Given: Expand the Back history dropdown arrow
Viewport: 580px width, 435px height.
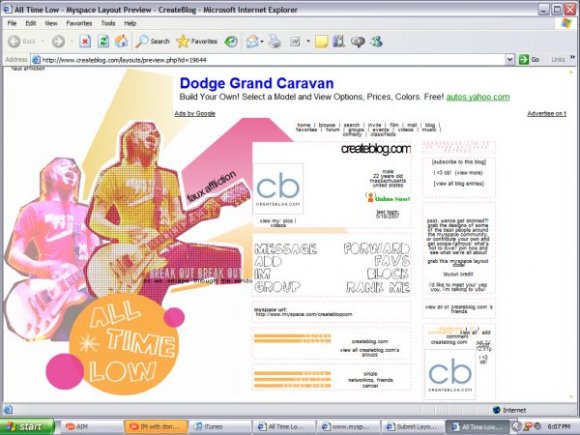Looking at the screenshot, I should (43, 41).
